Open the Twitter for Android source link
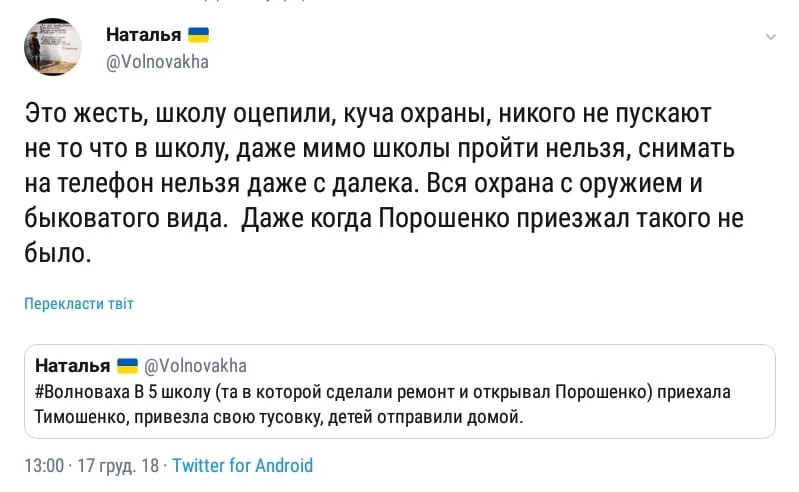 (x=243, y=466)
